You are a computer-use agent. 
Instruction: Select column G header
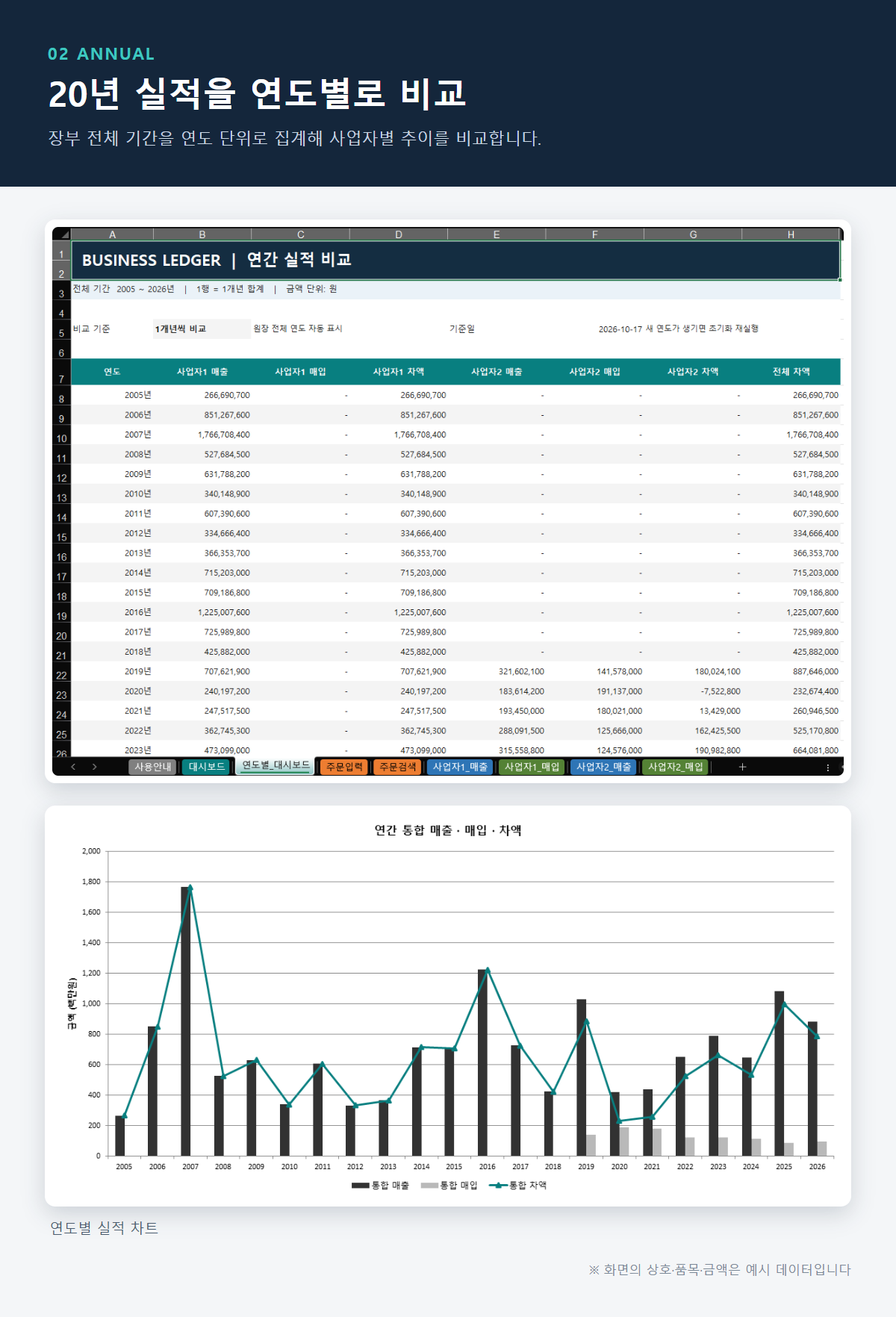[x=693, y=234]
